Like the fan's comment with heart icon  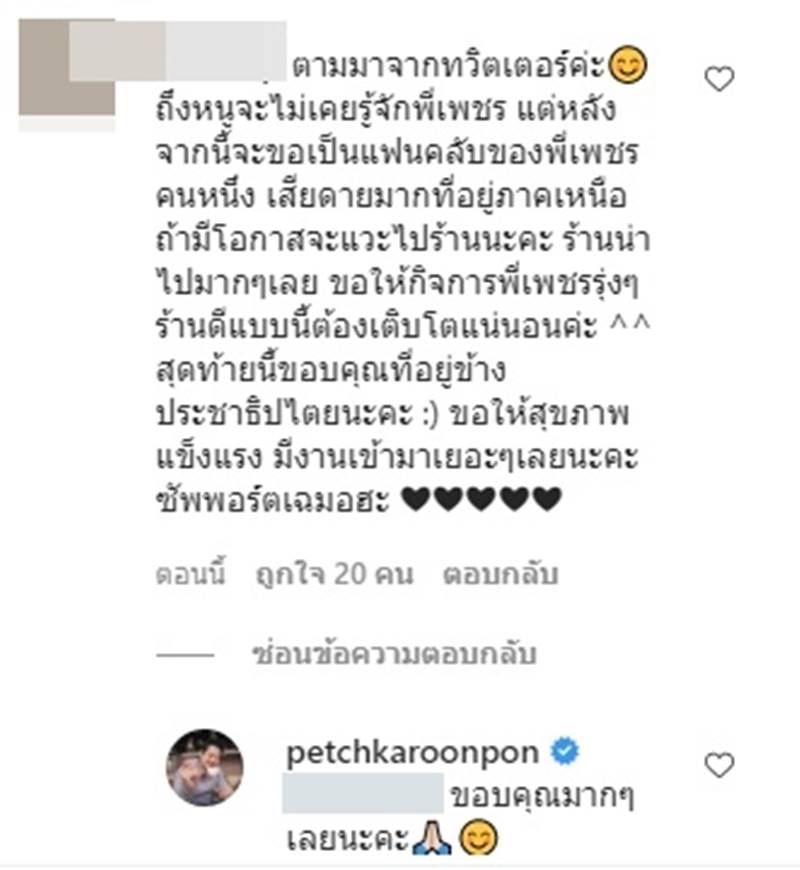coord(719,79)
